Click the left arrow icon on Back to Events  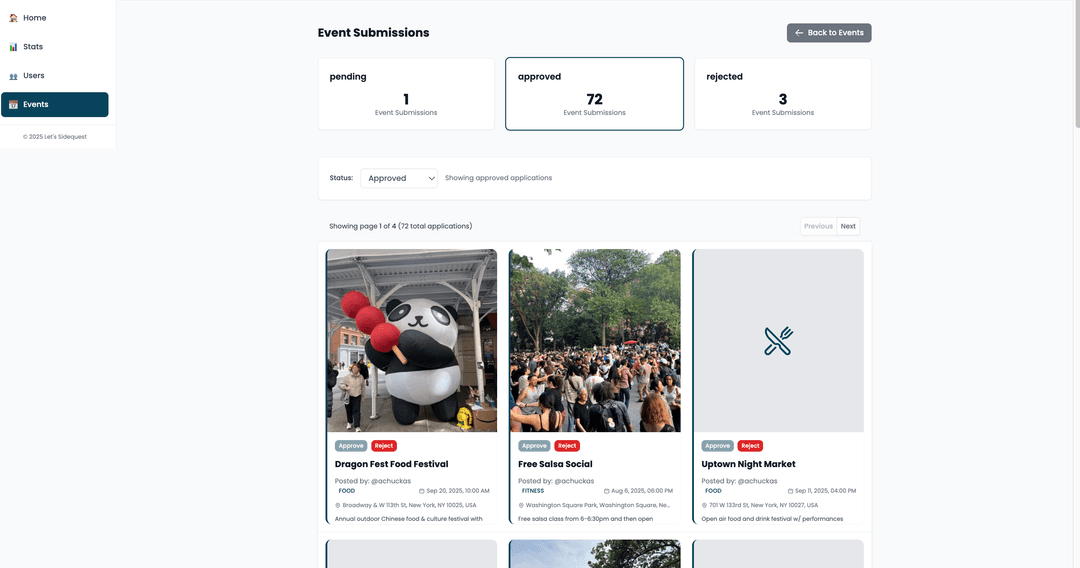(799, 32)
